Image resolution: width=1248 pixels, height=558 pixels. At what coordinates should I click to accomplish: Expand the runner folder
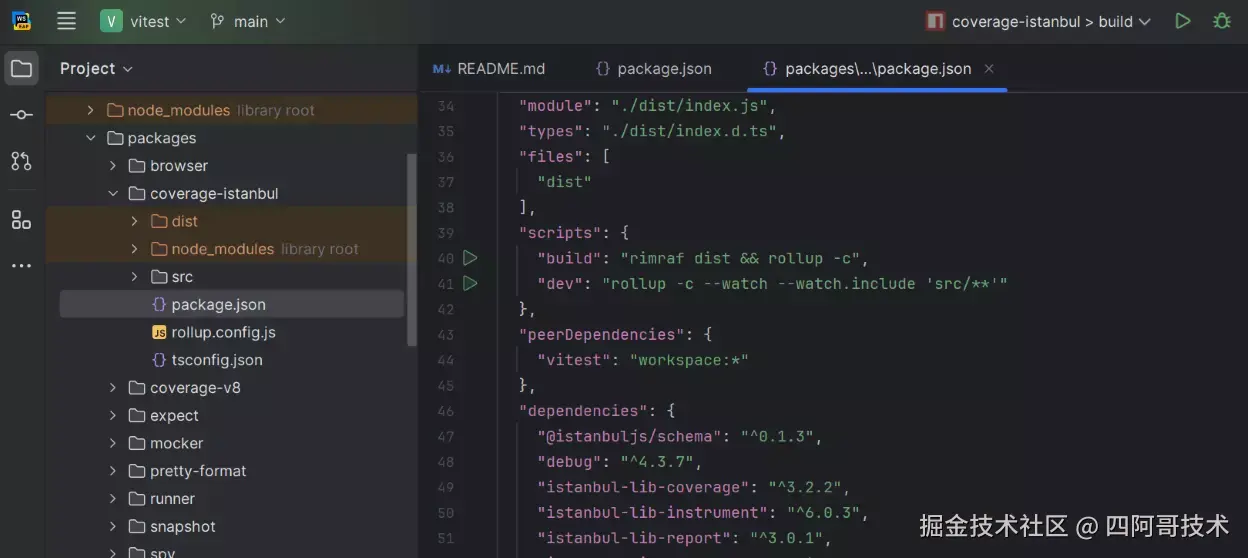click(x=113, y=499)
